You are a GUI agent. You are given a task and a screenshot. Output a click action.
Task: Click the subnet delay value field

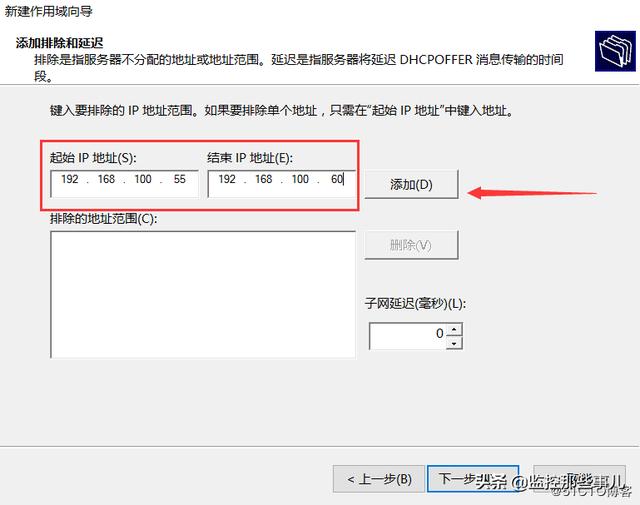point(408,336)
